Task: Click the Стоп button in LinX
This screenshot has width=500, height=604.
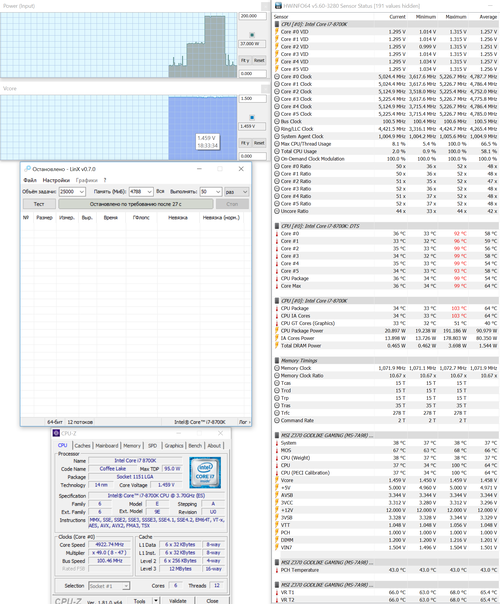Action: pyautogui.click(x=232, y=204)
